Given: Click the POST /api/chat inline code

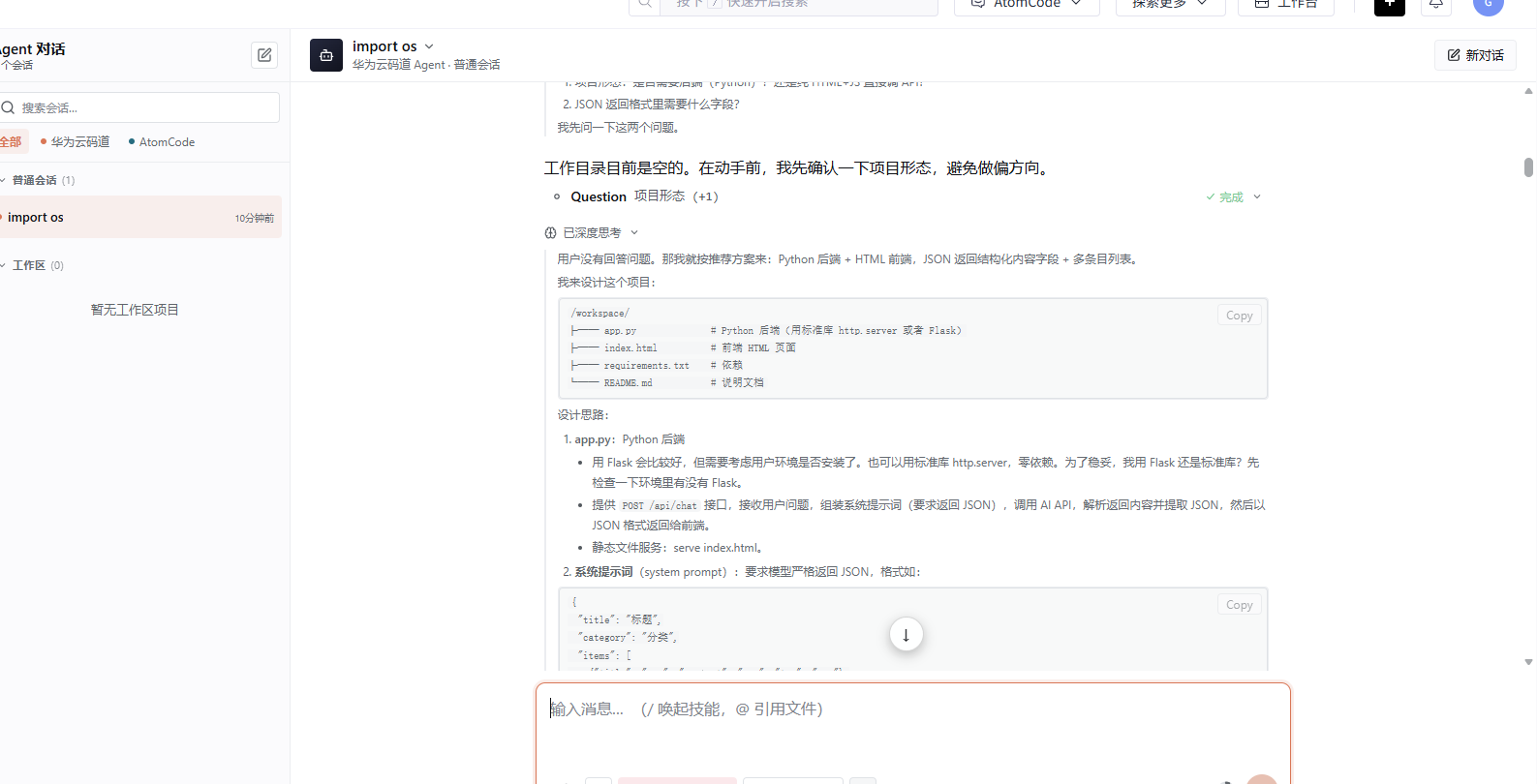Looking at the screenshot, I should (660, 505).
